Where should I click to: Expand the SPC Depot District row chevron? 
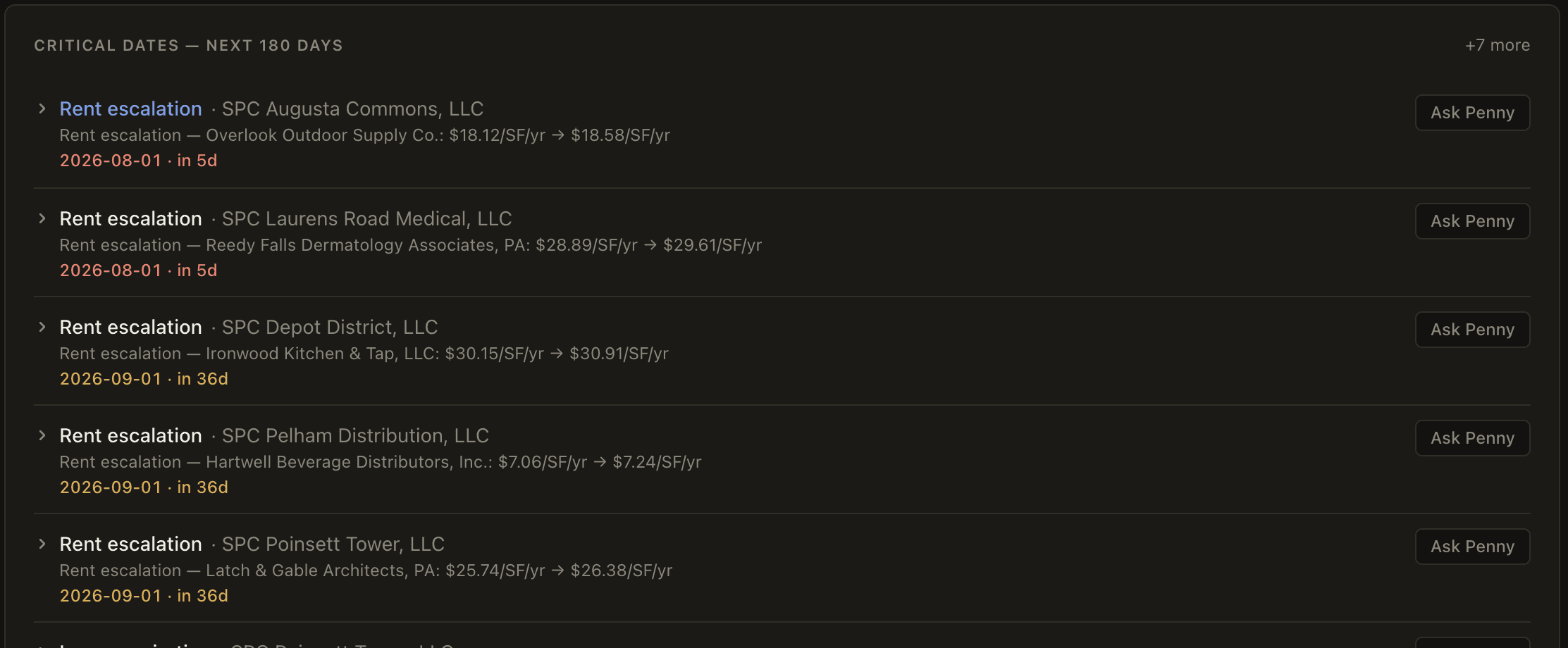pyautogui.click(x=42, y=327)
